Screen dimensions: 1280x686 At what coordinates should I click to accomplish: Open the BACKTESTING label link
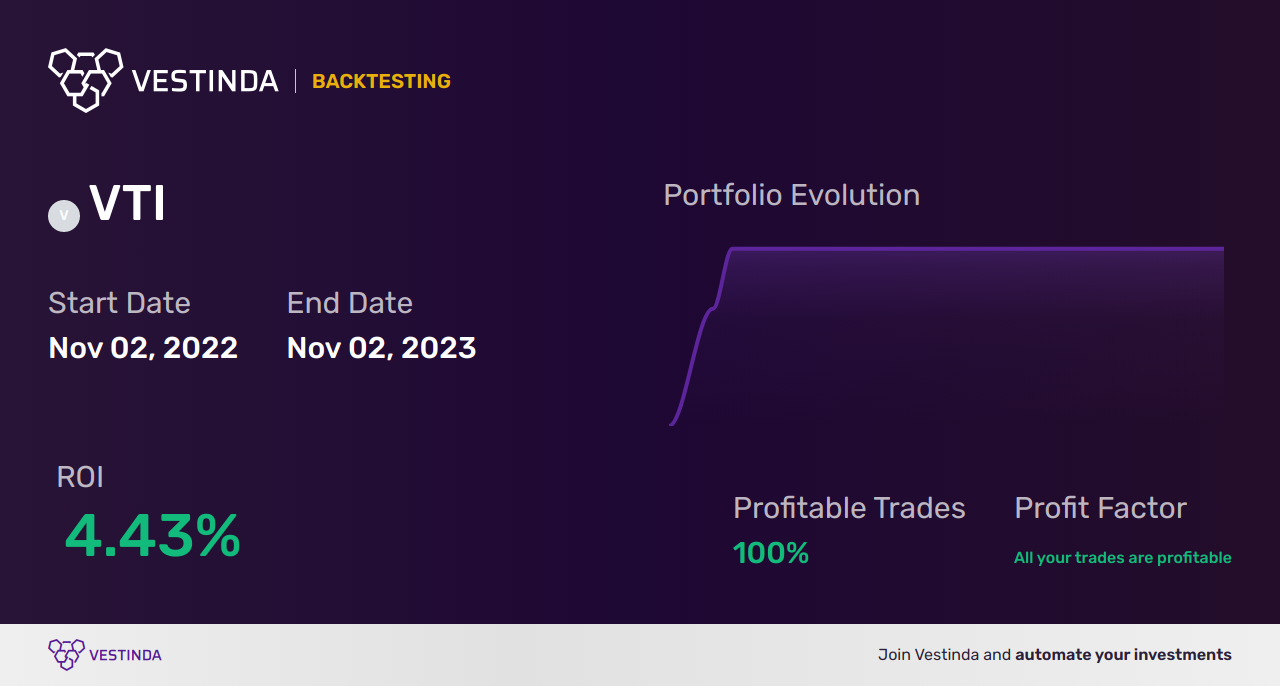[381, 81]
